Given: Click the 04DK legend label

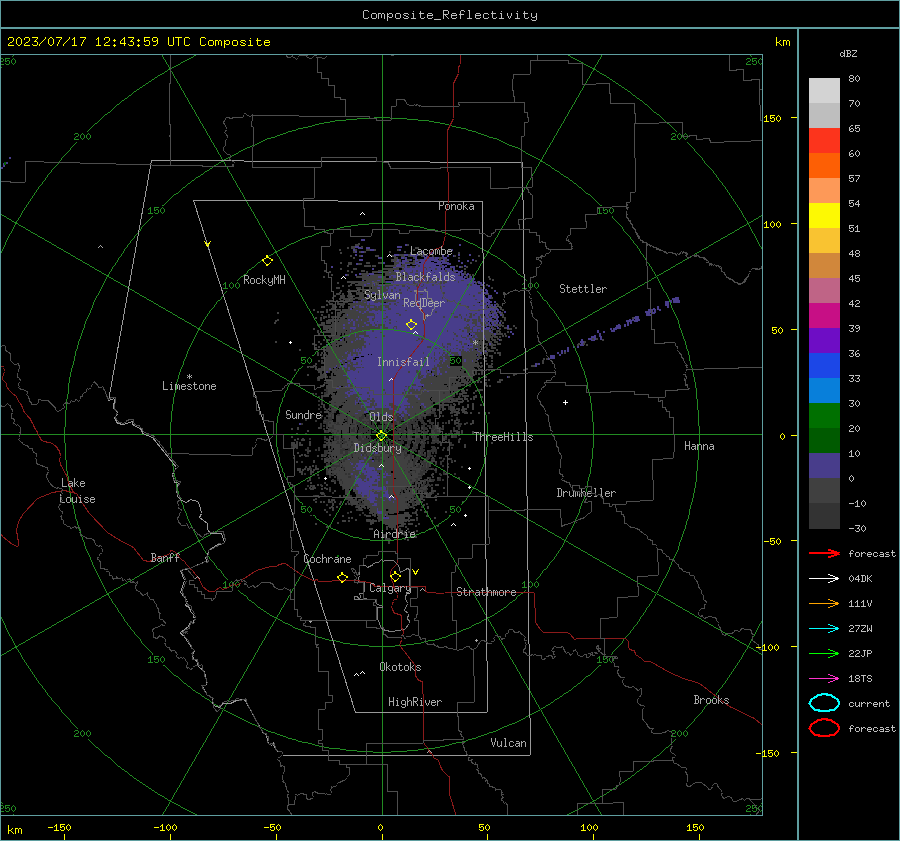Looking at the screenshot, I should click(x=860, y=578).
